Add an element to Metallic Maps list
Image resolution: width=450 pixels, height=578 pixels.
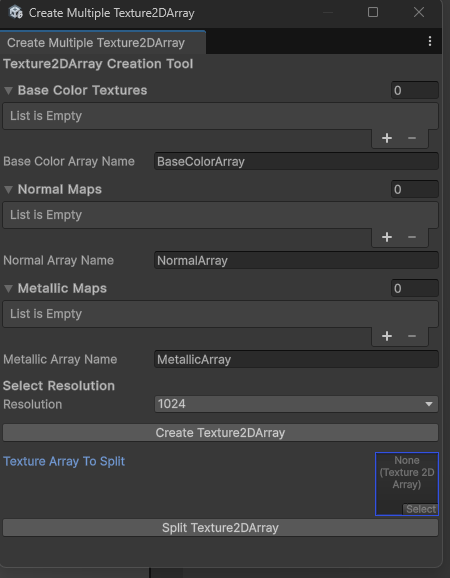click(387, 336)
